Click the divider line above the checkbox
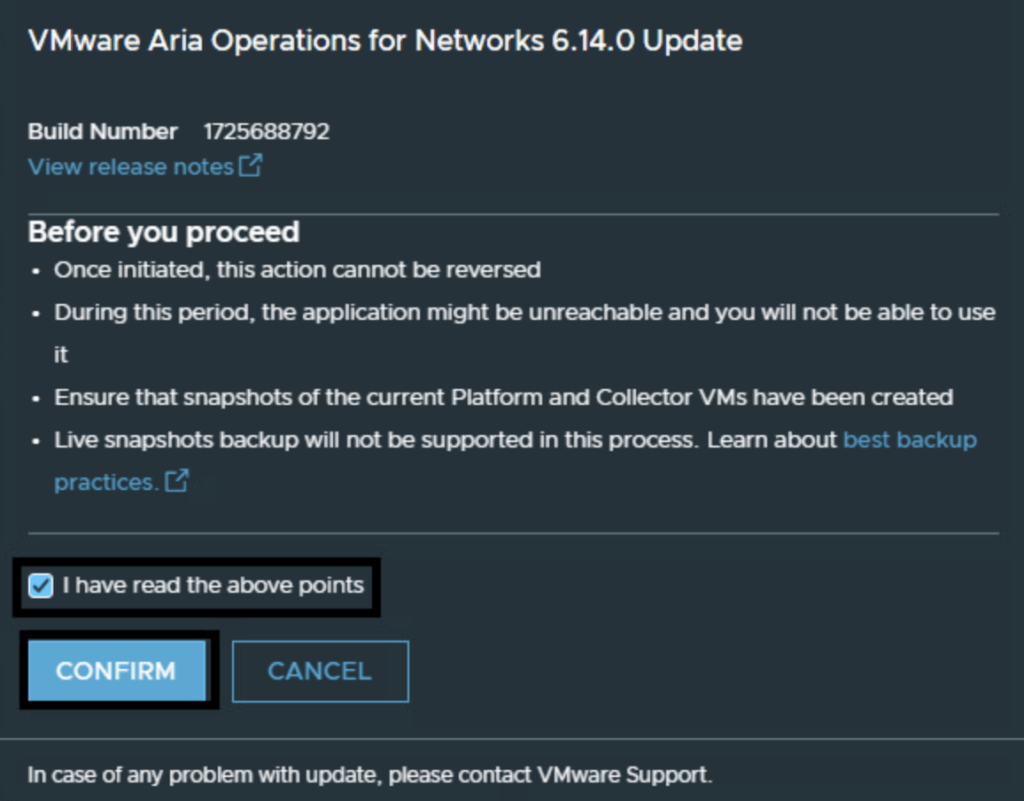The image size is (1024, 801). (513, 533)
